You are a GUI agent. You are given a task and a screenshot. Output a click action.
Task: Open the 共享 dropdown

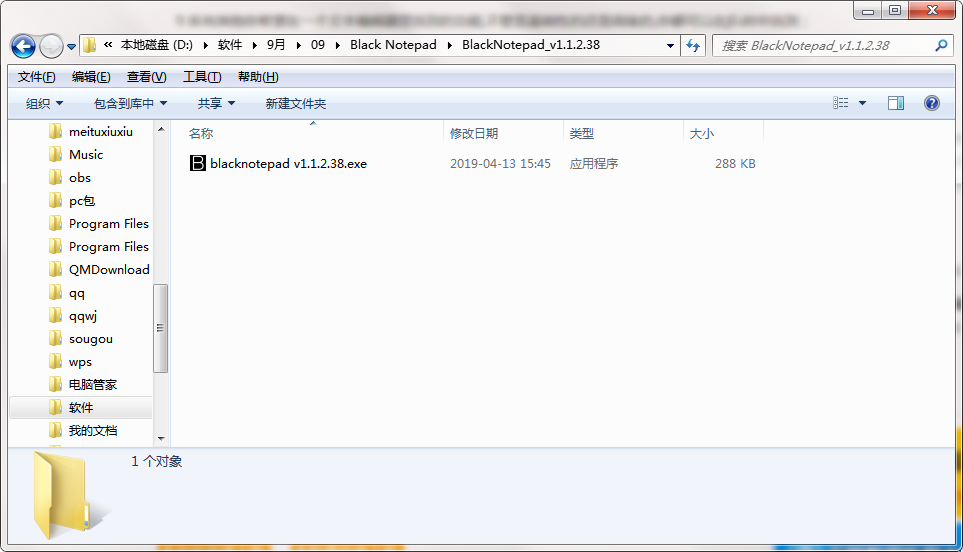[216, 104]
